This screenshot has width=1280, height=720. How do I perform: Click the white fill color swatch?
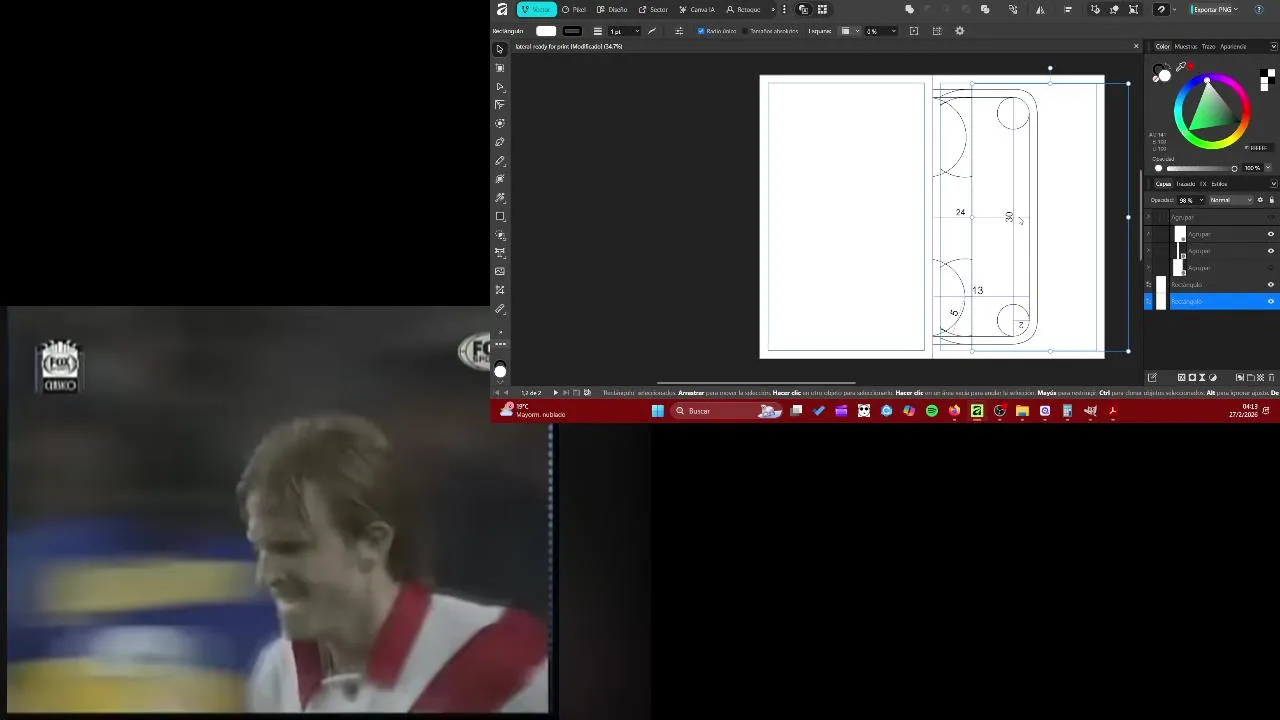pyautogui.click(x=546, y=31)
